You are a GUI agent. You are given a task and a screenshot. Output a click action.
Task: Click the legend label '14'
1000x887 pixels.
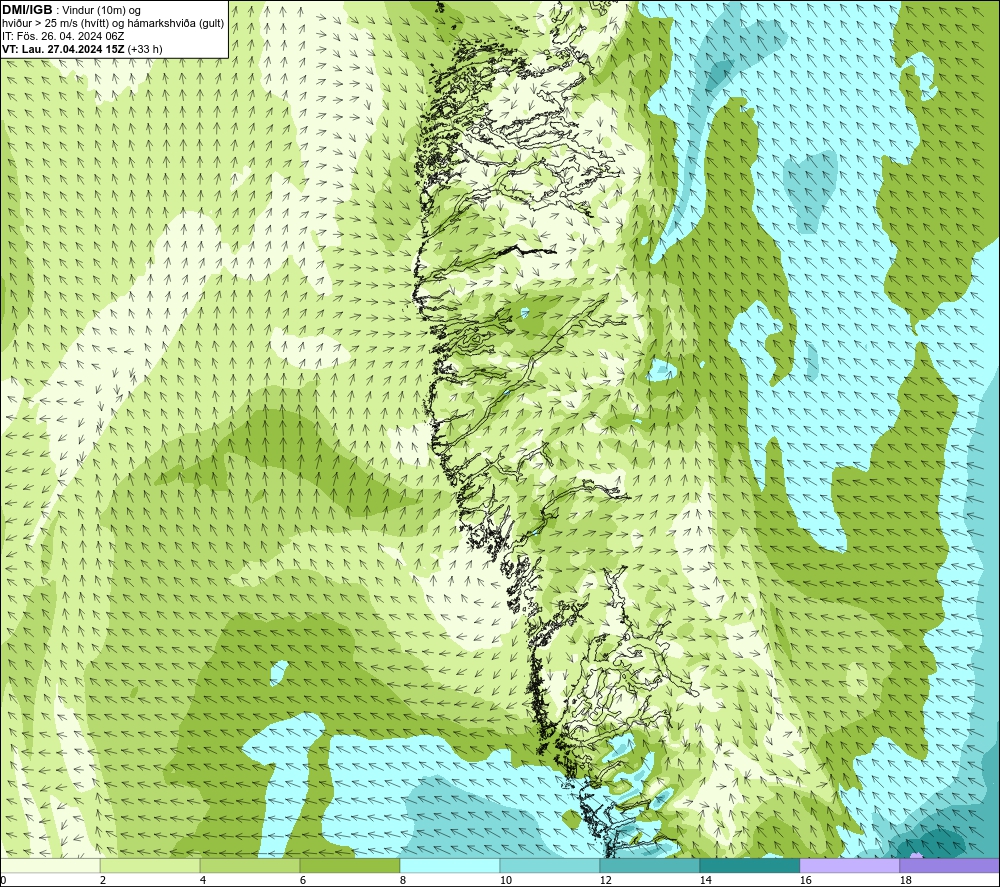pyautogui.click(x=705, y=881)
